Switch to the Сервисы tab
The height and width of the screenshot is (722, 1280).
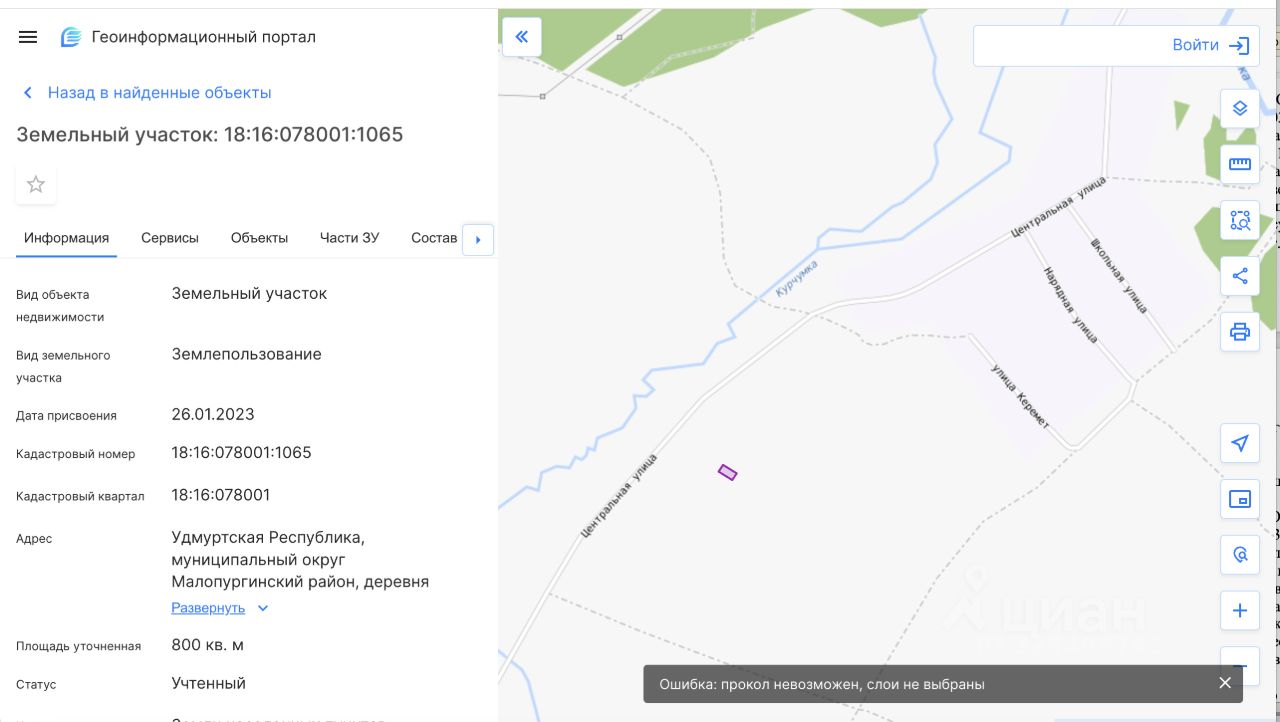[x=170, y=238]
